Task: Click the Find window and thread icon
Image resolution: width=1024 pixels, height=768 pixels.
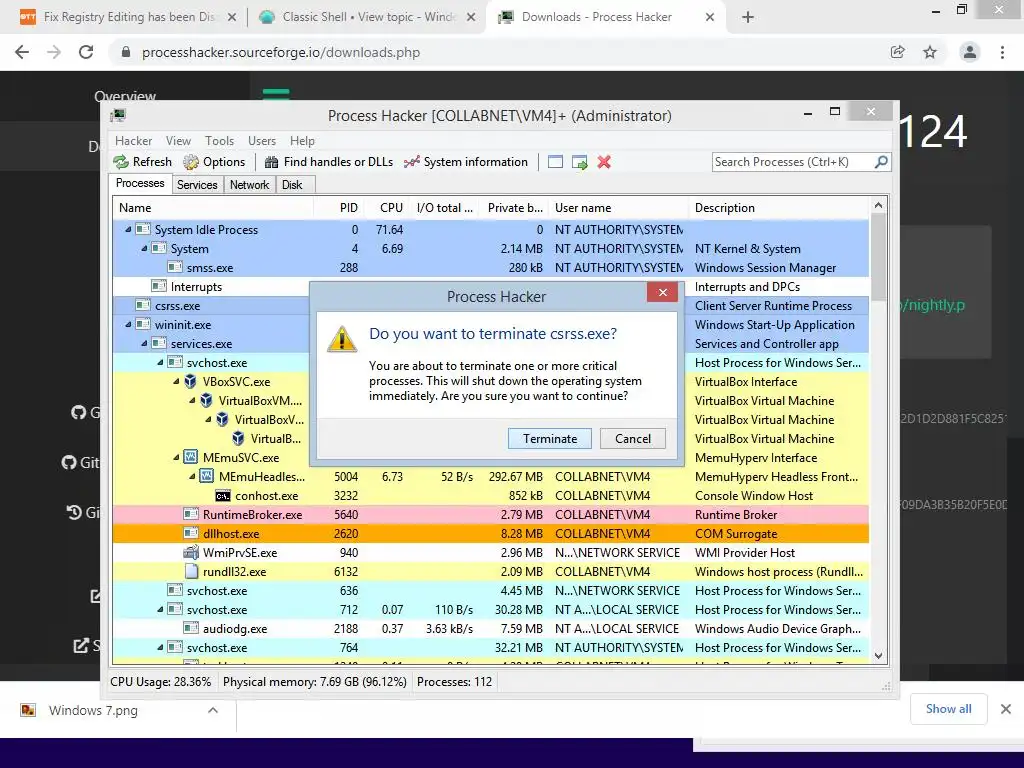Action: pyautogui.click(x=579, y=162)
